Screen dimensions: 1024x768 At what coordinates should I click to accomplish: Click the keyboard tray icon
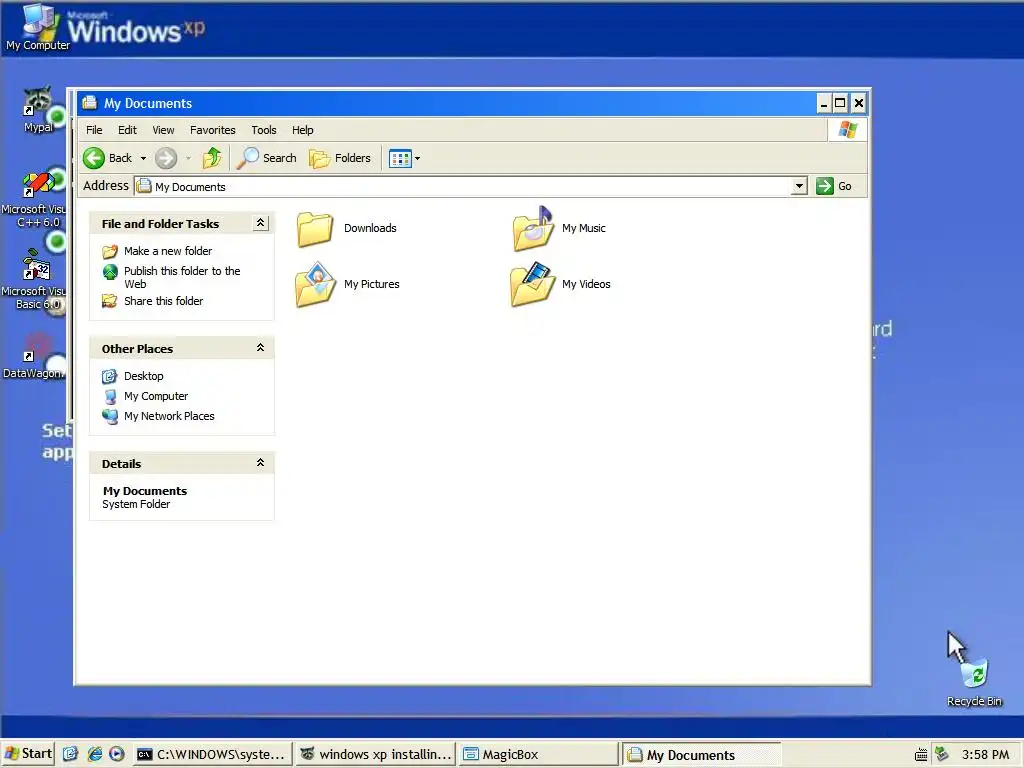tap(921, 755)
